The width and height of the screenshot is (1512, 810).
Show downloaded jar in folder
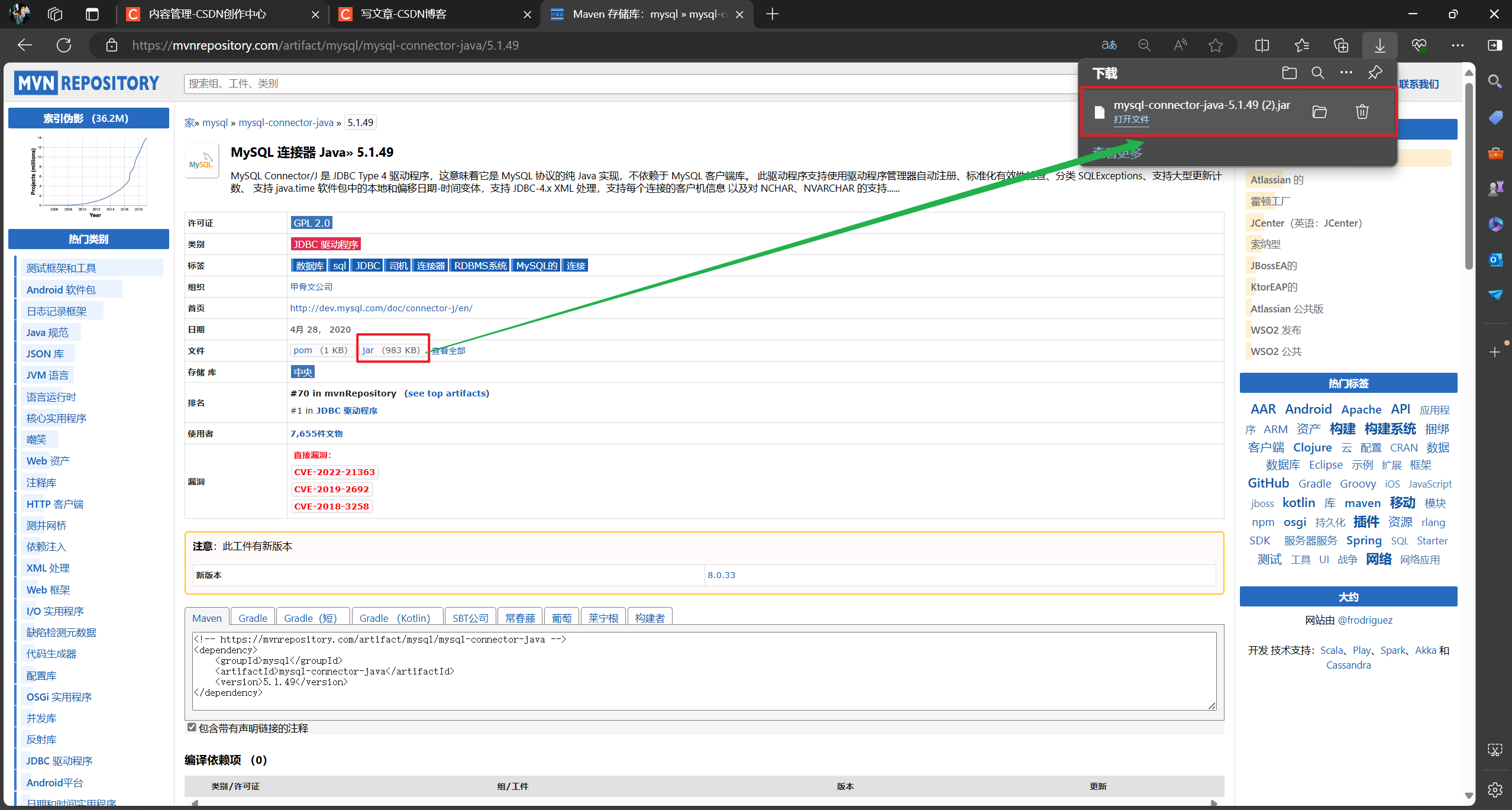1320,112
